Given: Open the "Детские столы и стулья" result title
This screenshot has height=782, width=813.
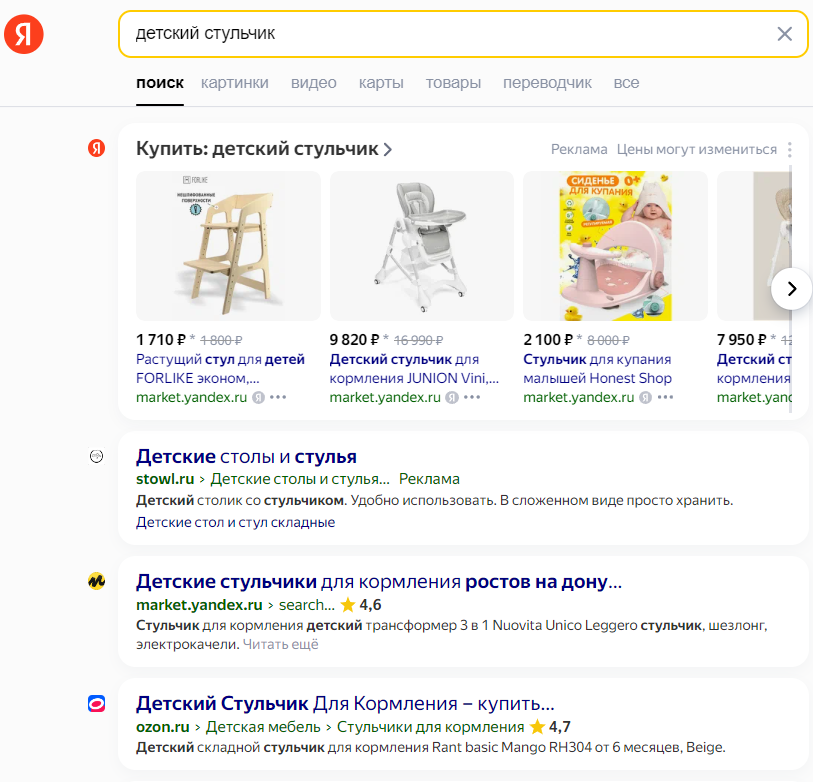Looking at the screenshot, I should (246, 456).
